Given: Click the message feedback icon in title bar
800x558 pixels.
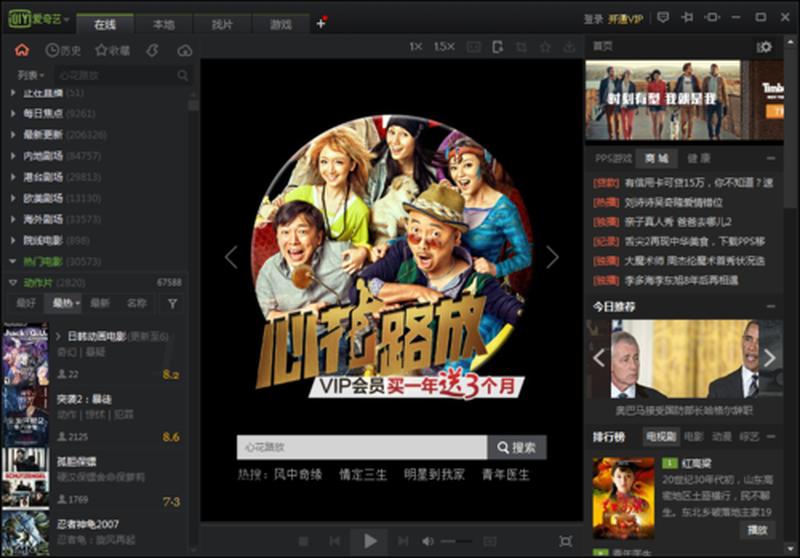Looking at the screenshot, I should pos(663,17).
